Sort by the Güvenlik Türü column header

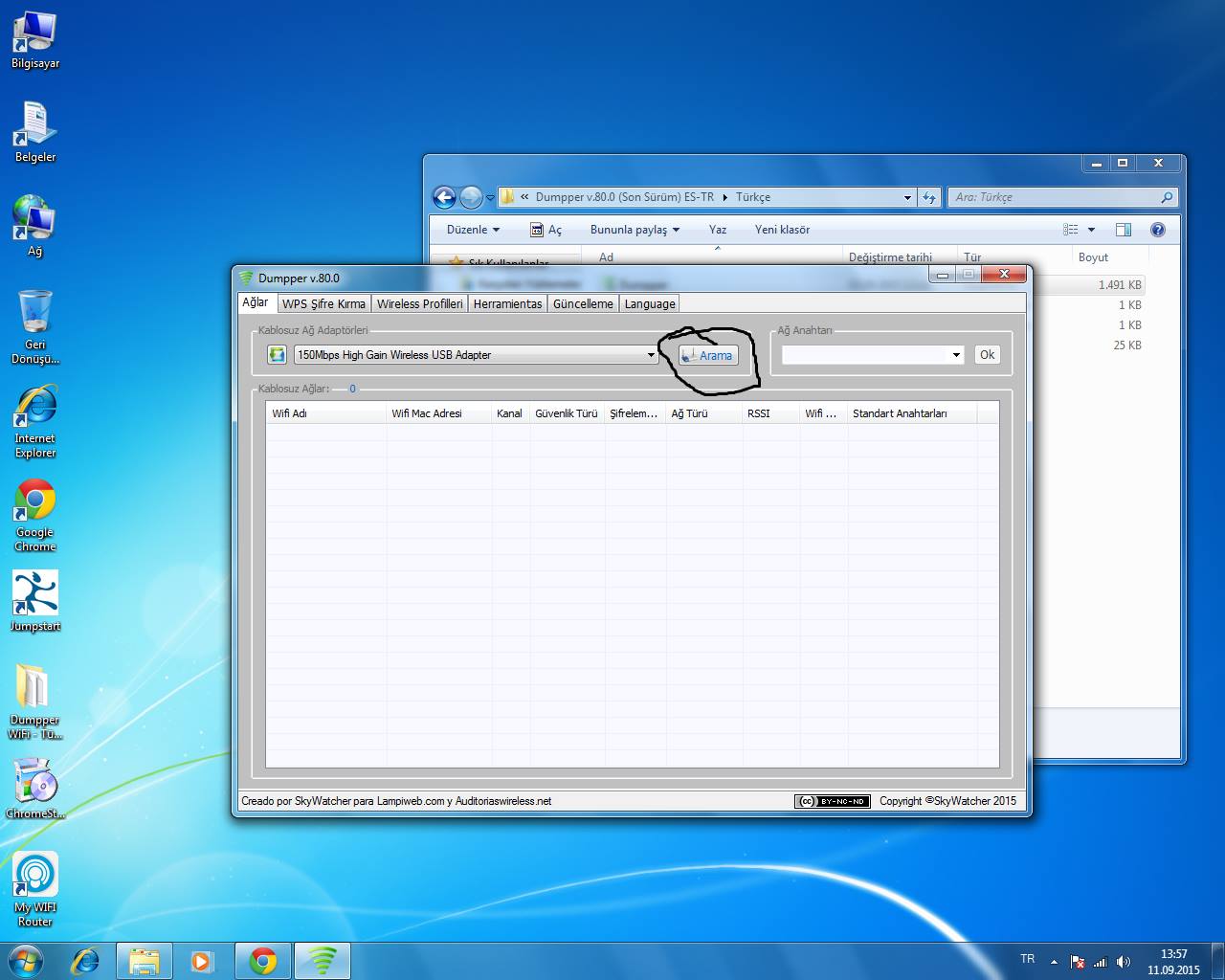tap(567, 413)
